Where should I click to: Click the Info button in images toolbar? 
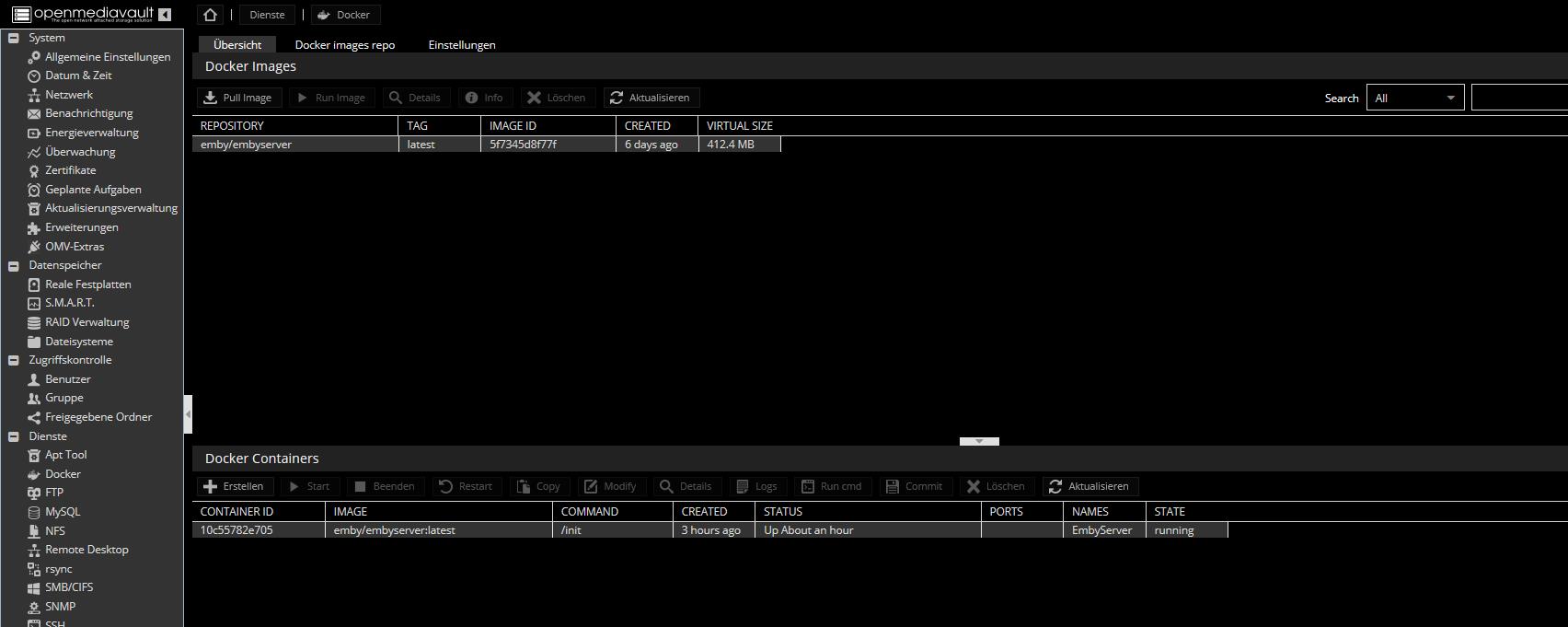click(485, 98)
